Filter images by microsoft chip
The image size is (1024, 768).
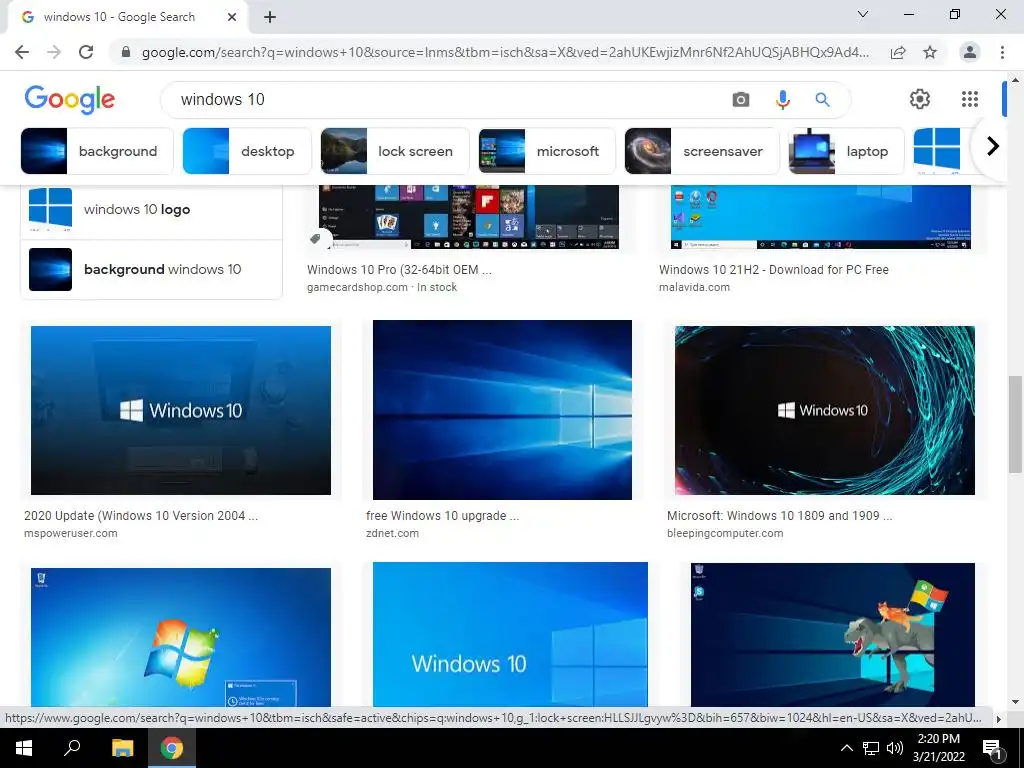pyautogui.click(x=547, y=151)
